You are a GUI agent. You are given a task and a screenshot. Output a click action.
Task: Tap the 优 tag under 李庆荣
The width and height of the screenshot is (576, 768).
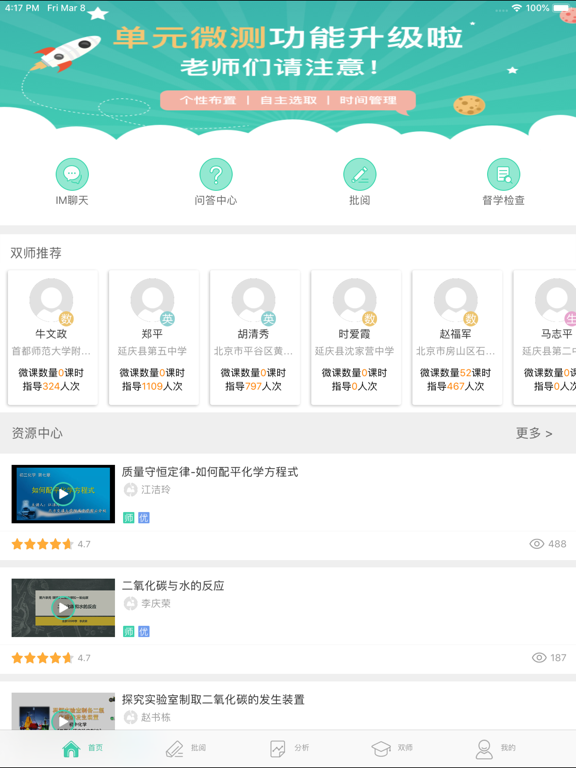(x=144, y=631)
